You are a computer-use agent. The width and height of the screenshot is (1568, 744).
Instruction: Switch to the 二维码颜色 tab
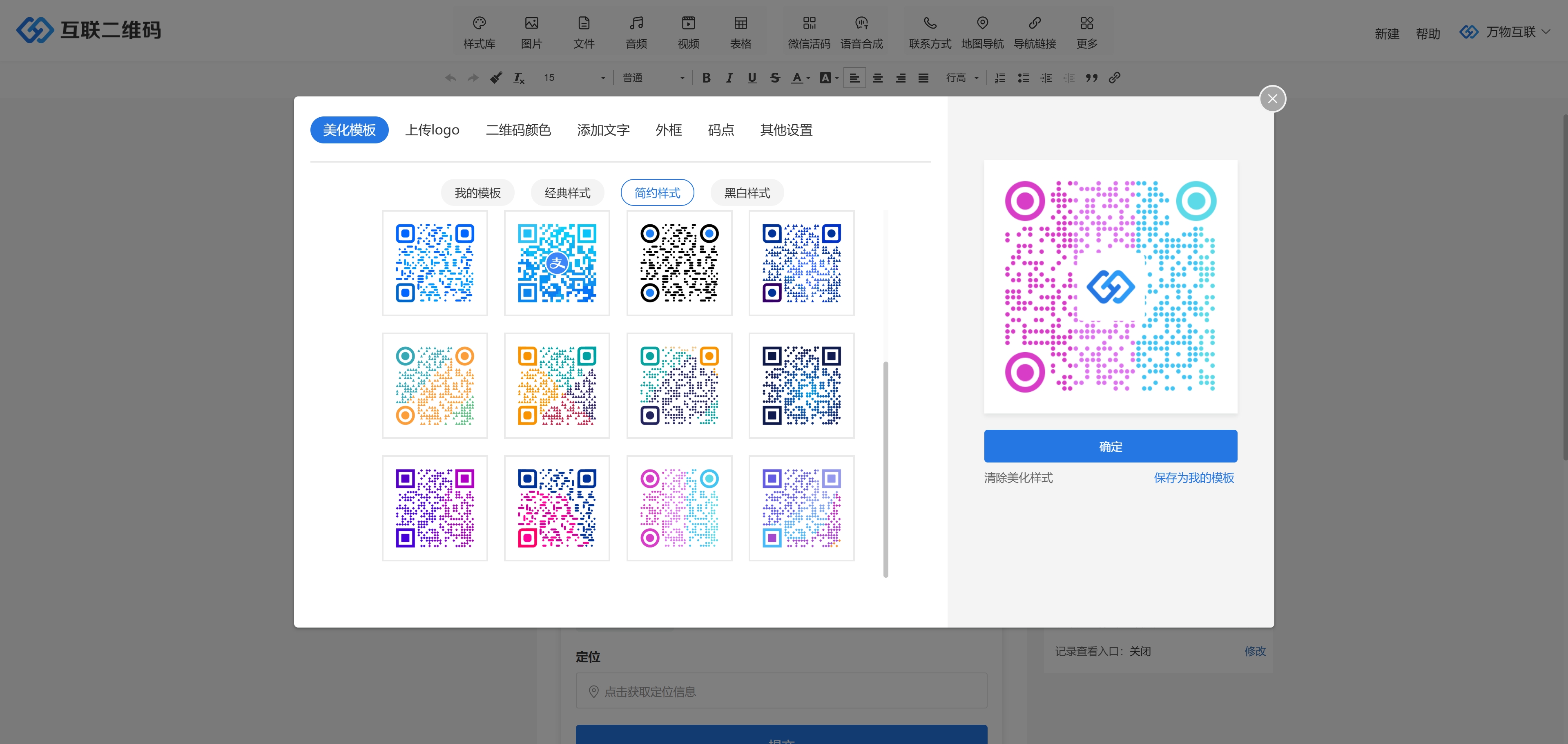(518, 130)
